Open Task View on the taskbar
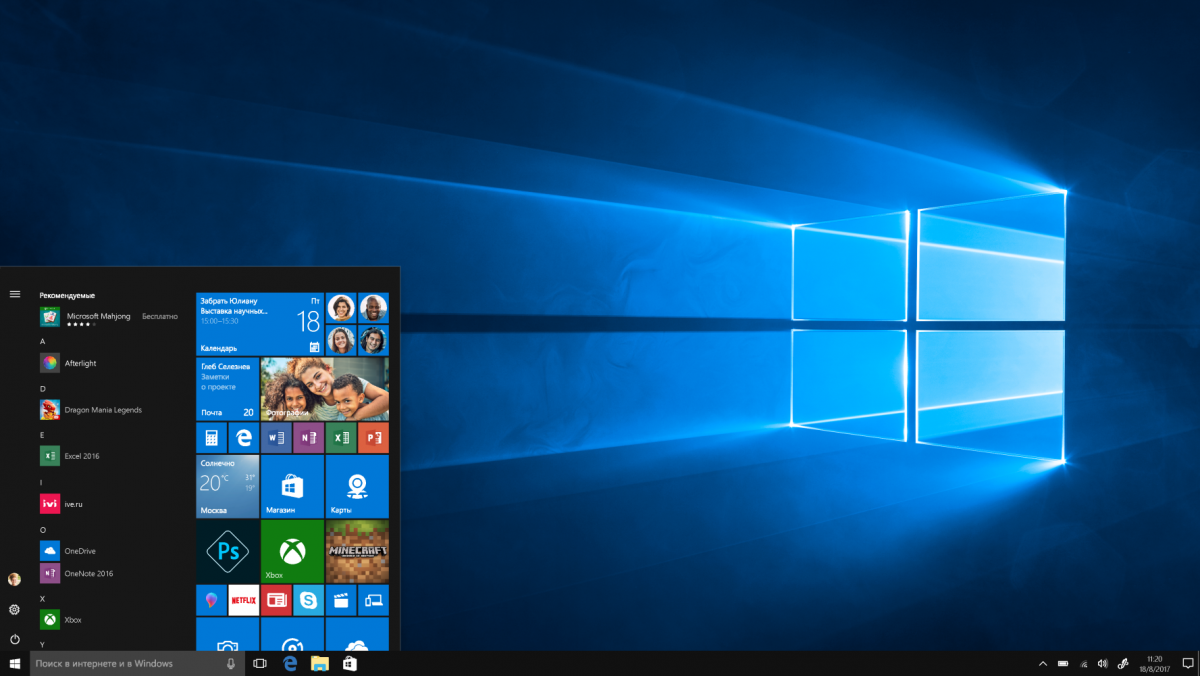This screenshot has width=1200, height=676. (260, 663)
